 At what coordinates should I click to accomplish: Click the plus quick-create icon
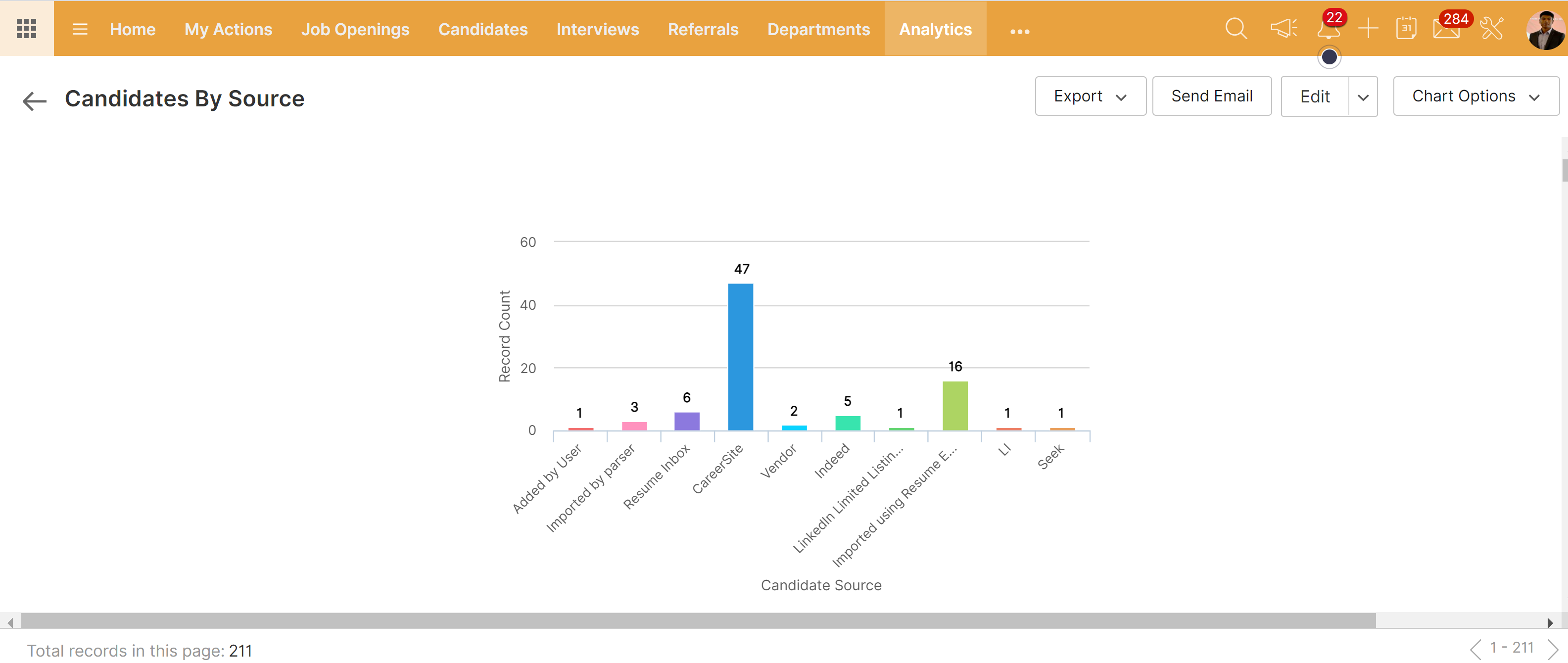tap(1368, 29)
